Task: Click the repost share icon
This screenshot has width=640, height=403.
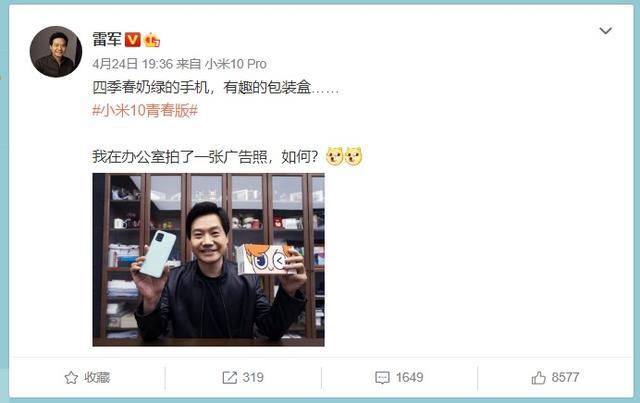Action: pos(229,378)
